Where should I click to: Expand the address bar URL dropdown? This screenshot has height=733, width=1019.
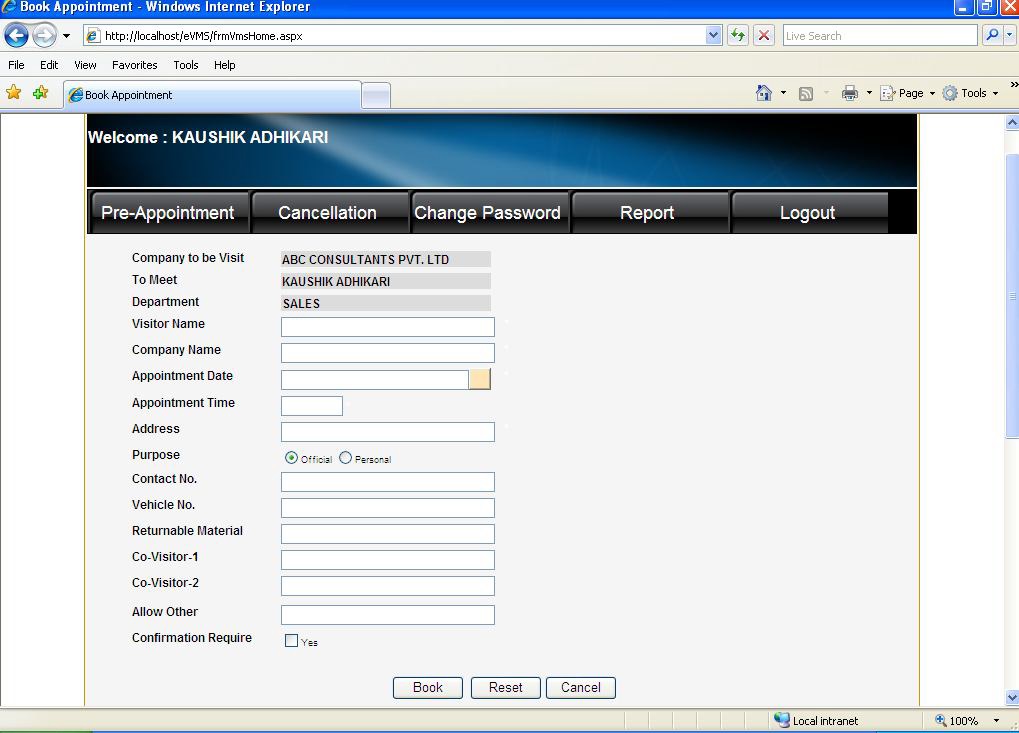(x=713, y=36)
